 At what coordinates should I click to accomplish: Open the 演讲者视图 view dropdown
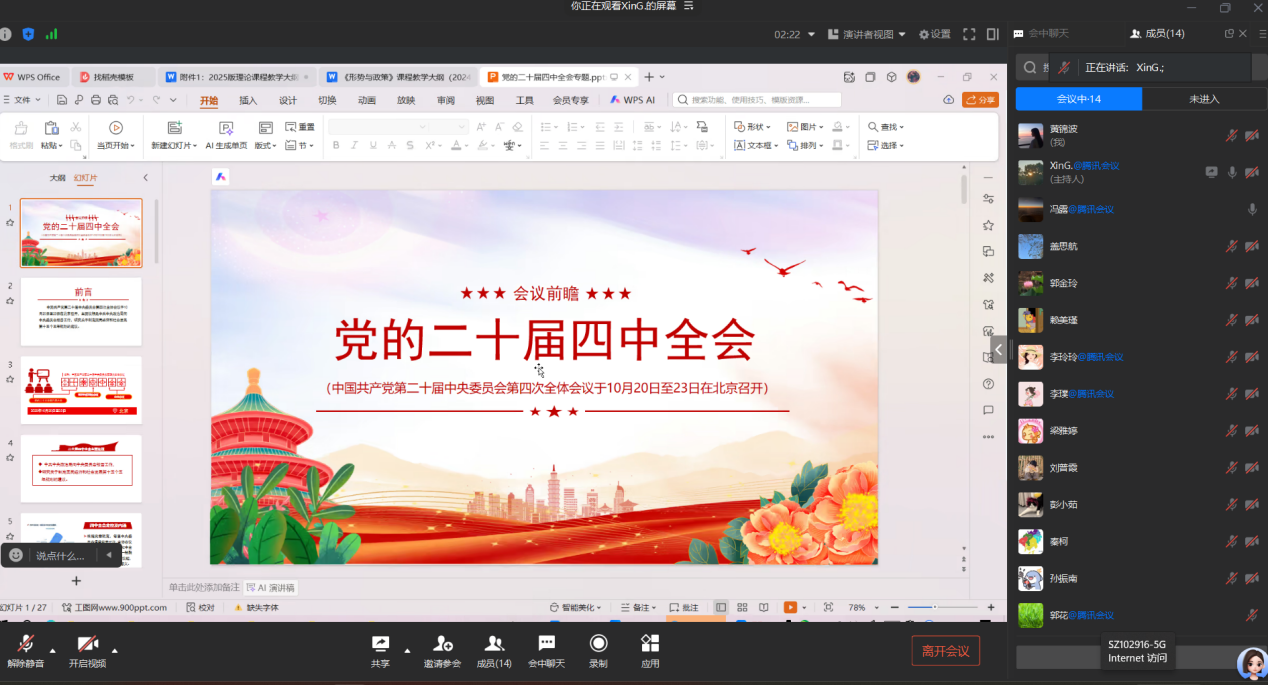point(867,34)
